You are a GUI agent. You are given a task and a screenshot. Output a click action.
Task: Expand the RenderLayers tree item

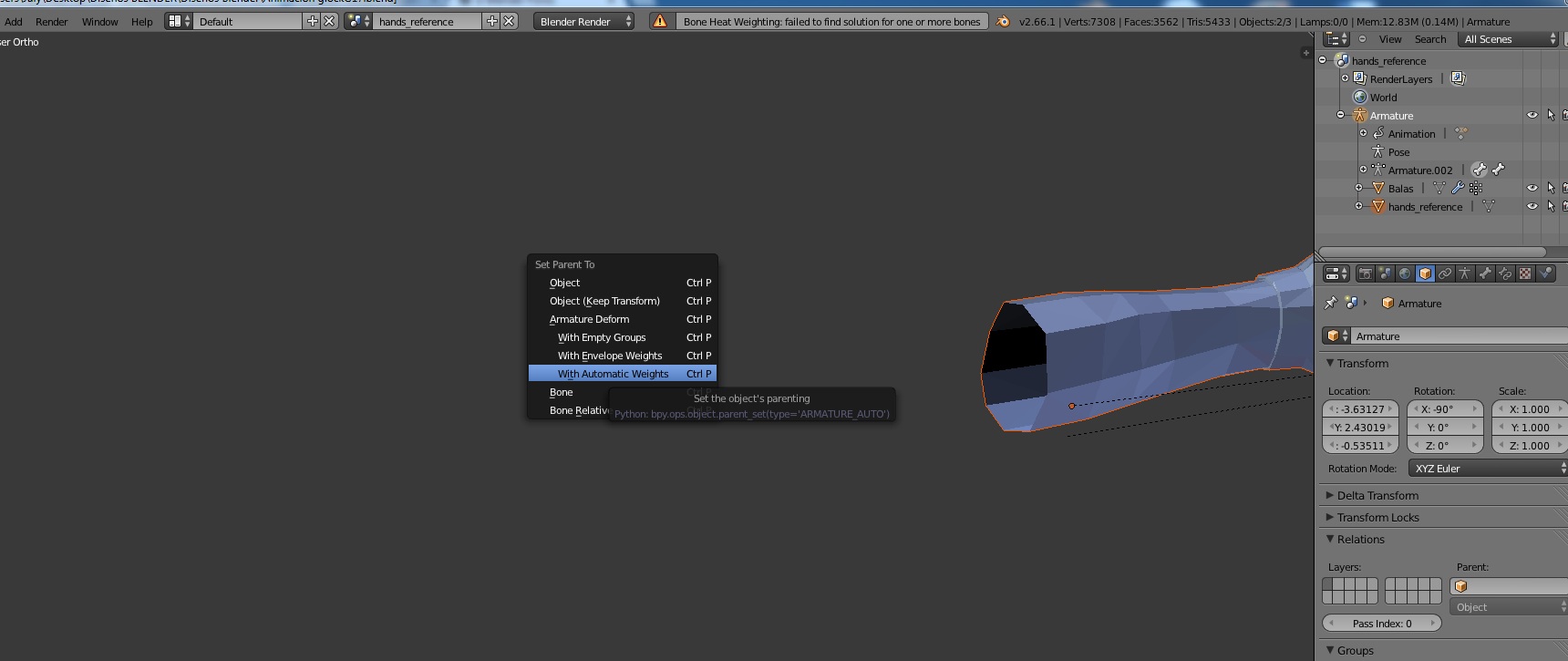tap(1345, 79)
